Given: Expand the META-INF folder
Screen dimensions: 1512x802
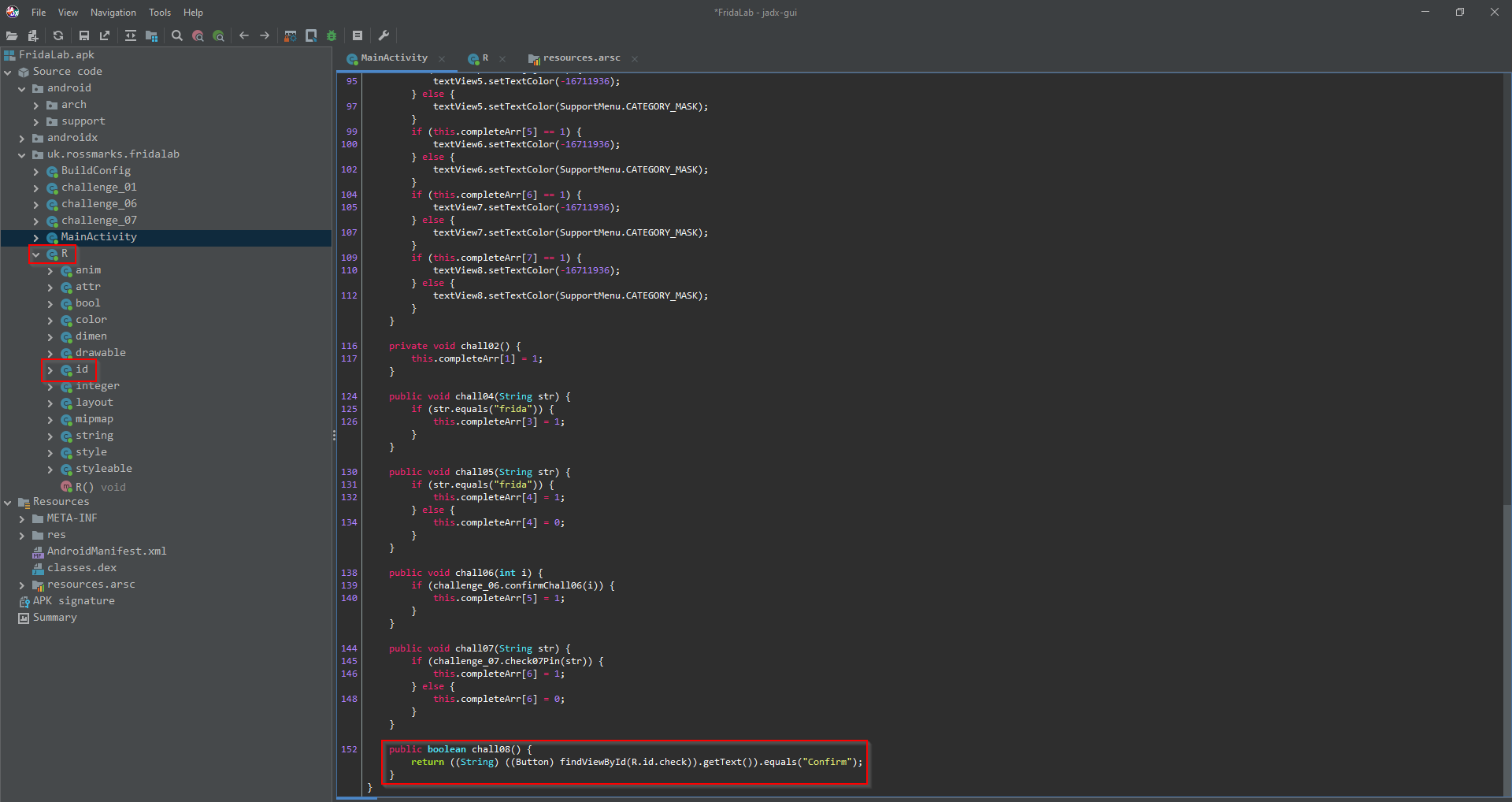Looking at the screenshot, I should point(22,518).
